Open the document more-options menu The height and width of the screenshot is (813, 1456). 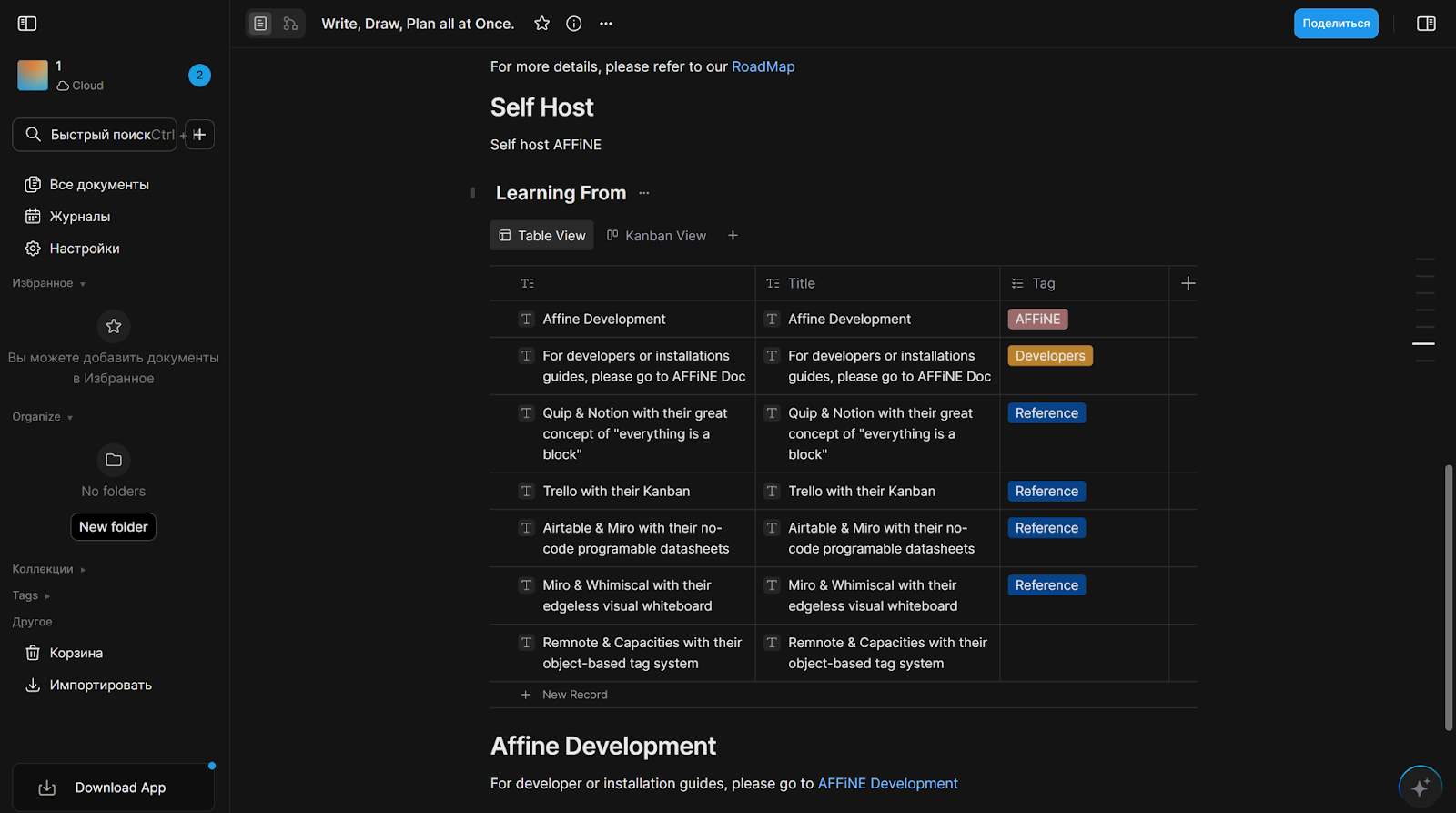coord(606,24)
